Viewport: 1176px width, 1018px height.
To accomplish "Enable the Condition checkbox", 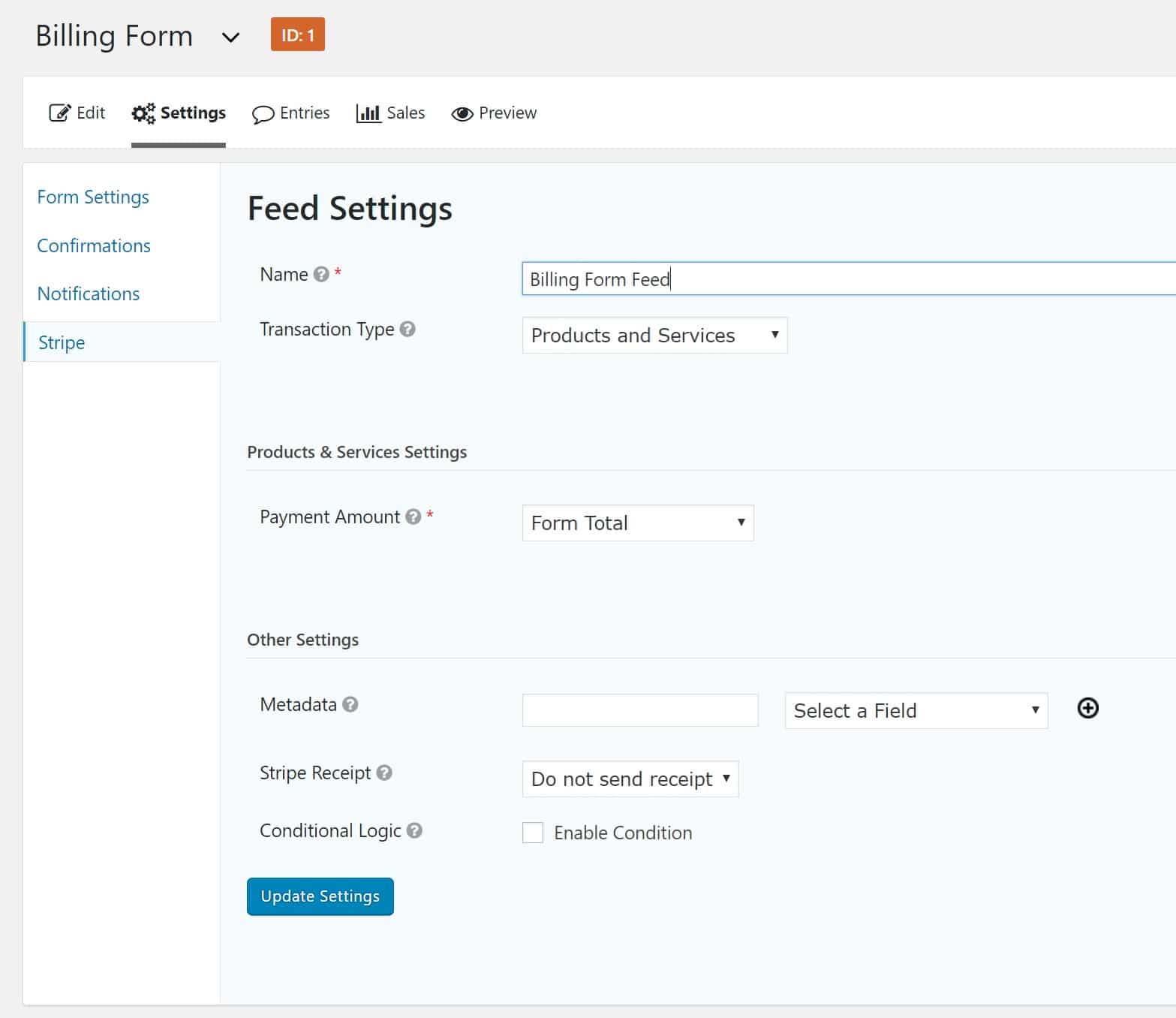I will (532, 833).
